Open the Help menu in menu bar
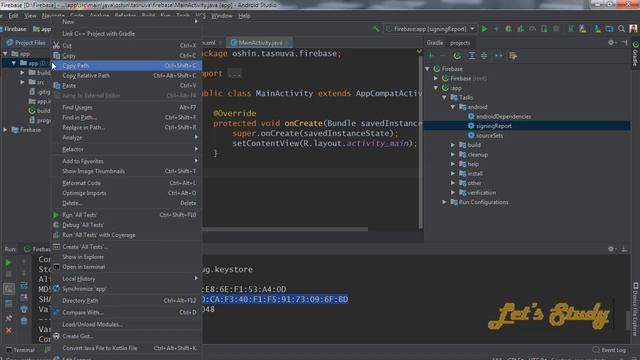Image resolution: width=640 pixels, height=360 pixels. click(x=244, y=16)
